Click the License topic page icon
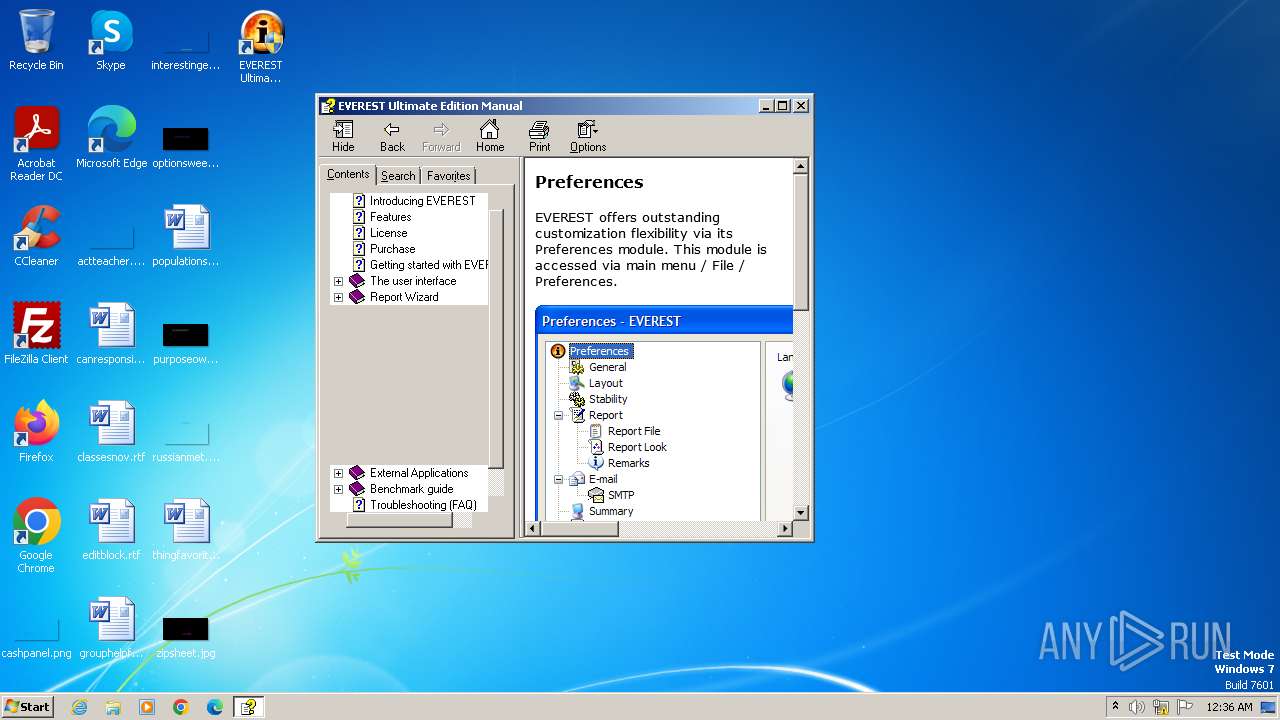This screenshot has width=1280, height=720. click(x=359, y=233)
